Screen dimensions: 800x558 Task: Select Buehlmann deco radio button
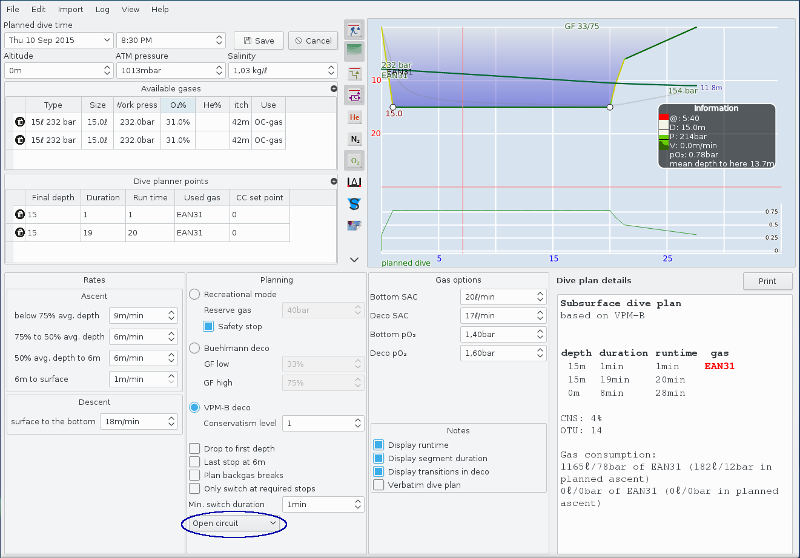194,348
